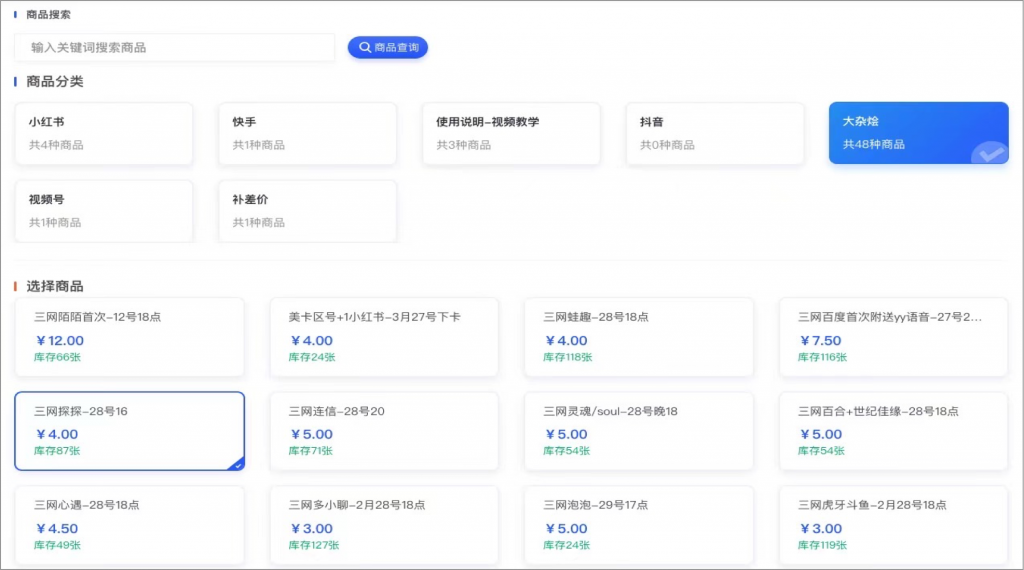Screen dimensions: 1024x570
Task: Select 三网百合+世纪佳缘-28号18点 product
Action: pyautogui.click(x=893, y=431)
